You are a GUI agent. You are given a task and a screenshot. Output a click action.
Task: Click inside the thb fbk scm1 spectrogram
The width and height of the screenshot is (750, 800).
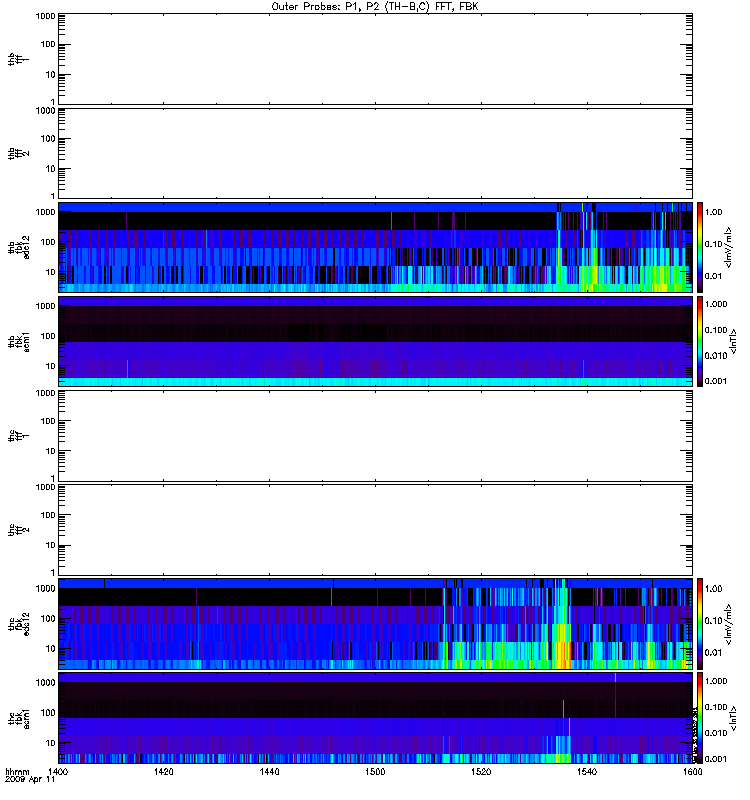point(375,341)
